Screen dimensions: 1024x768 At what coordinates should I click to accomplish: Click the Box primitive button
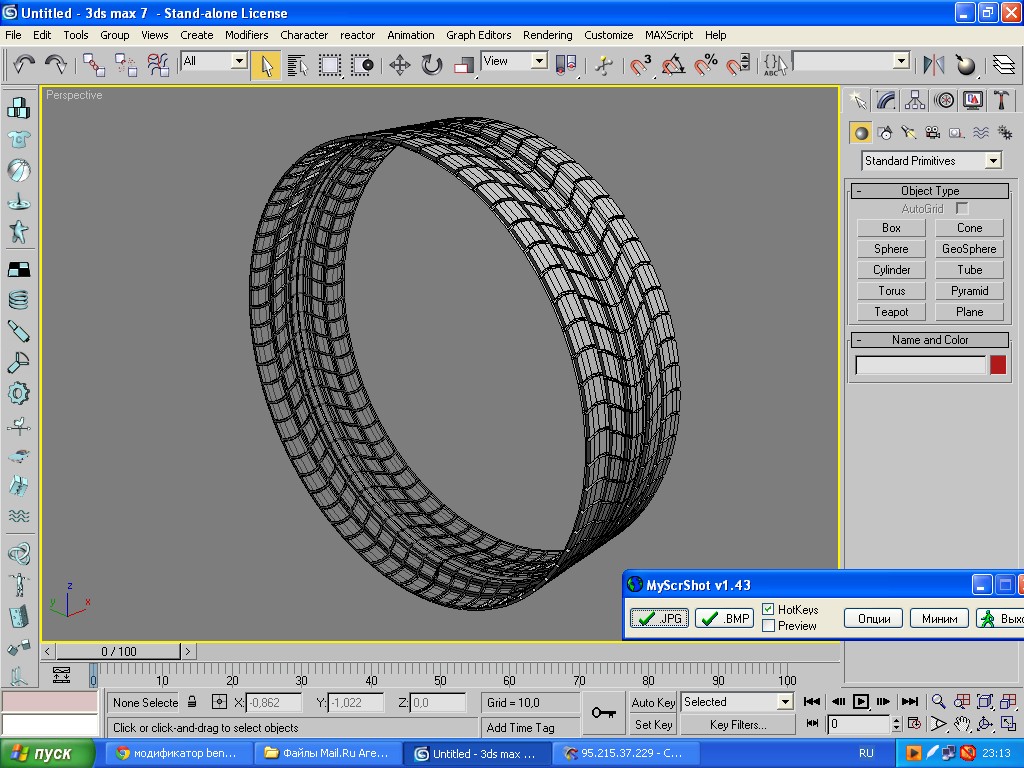point(891,228)
